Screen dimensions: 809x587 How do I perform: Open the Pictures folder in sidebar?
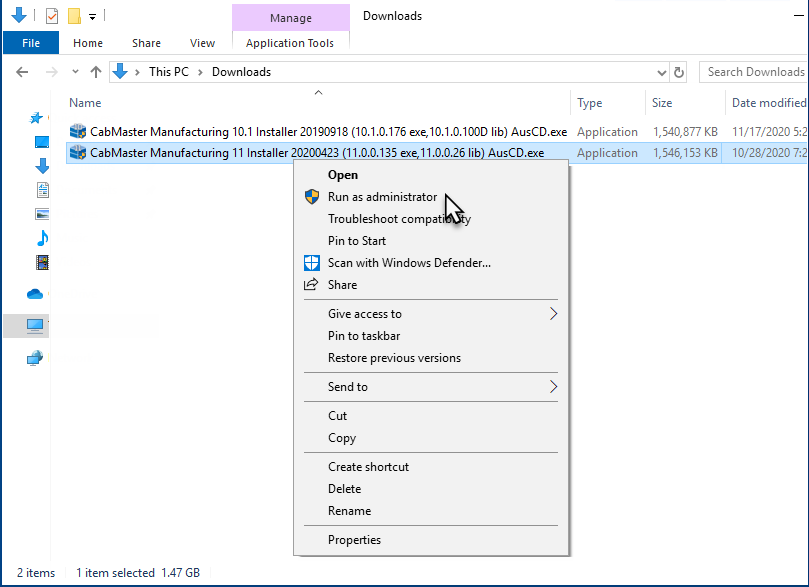pos(40,212)
